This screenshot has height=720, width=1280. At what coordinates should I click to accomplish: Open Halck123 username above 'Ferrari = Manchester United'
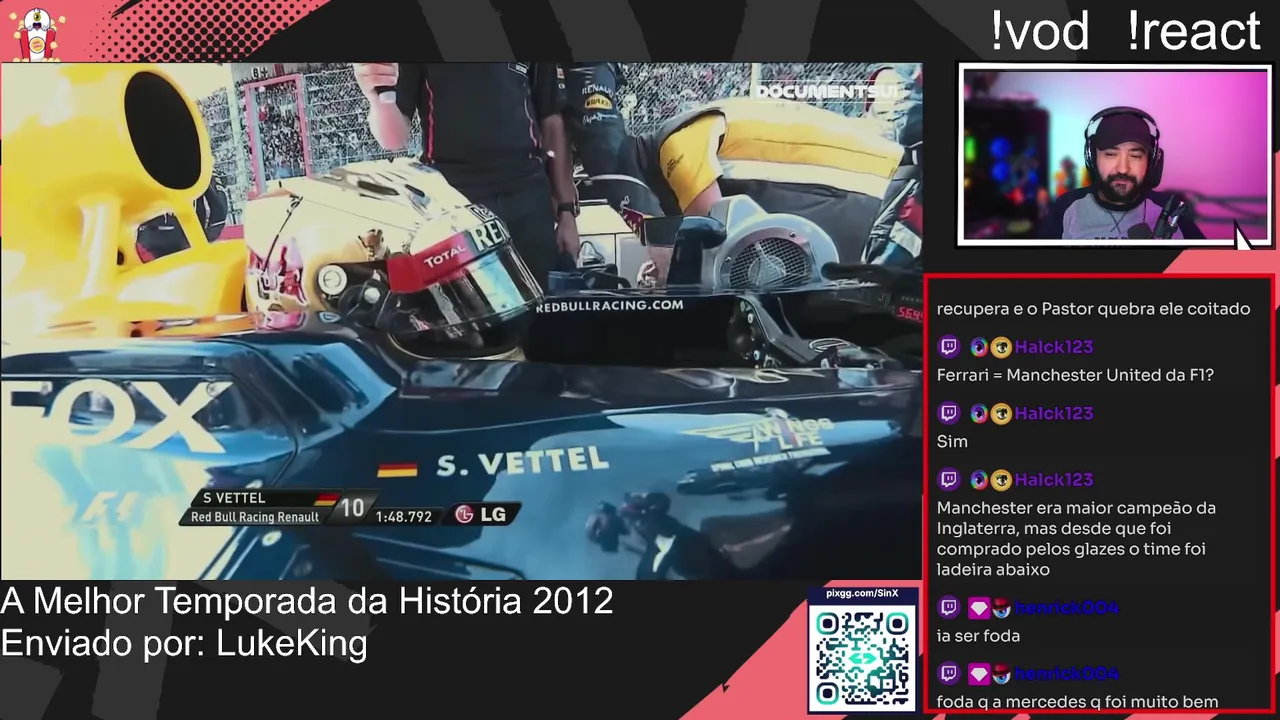1054,347
